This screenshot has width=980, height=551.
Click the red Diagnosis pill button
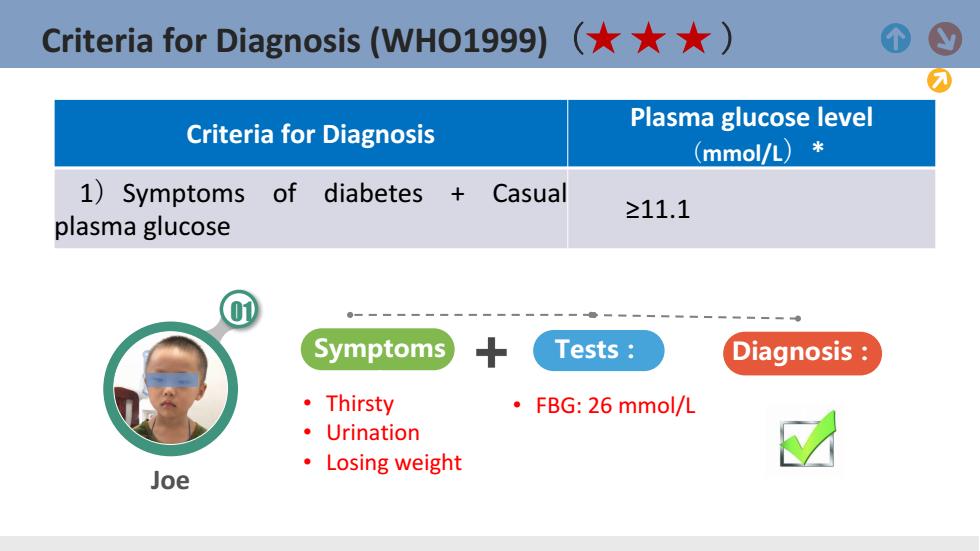(x=802, y=353)
